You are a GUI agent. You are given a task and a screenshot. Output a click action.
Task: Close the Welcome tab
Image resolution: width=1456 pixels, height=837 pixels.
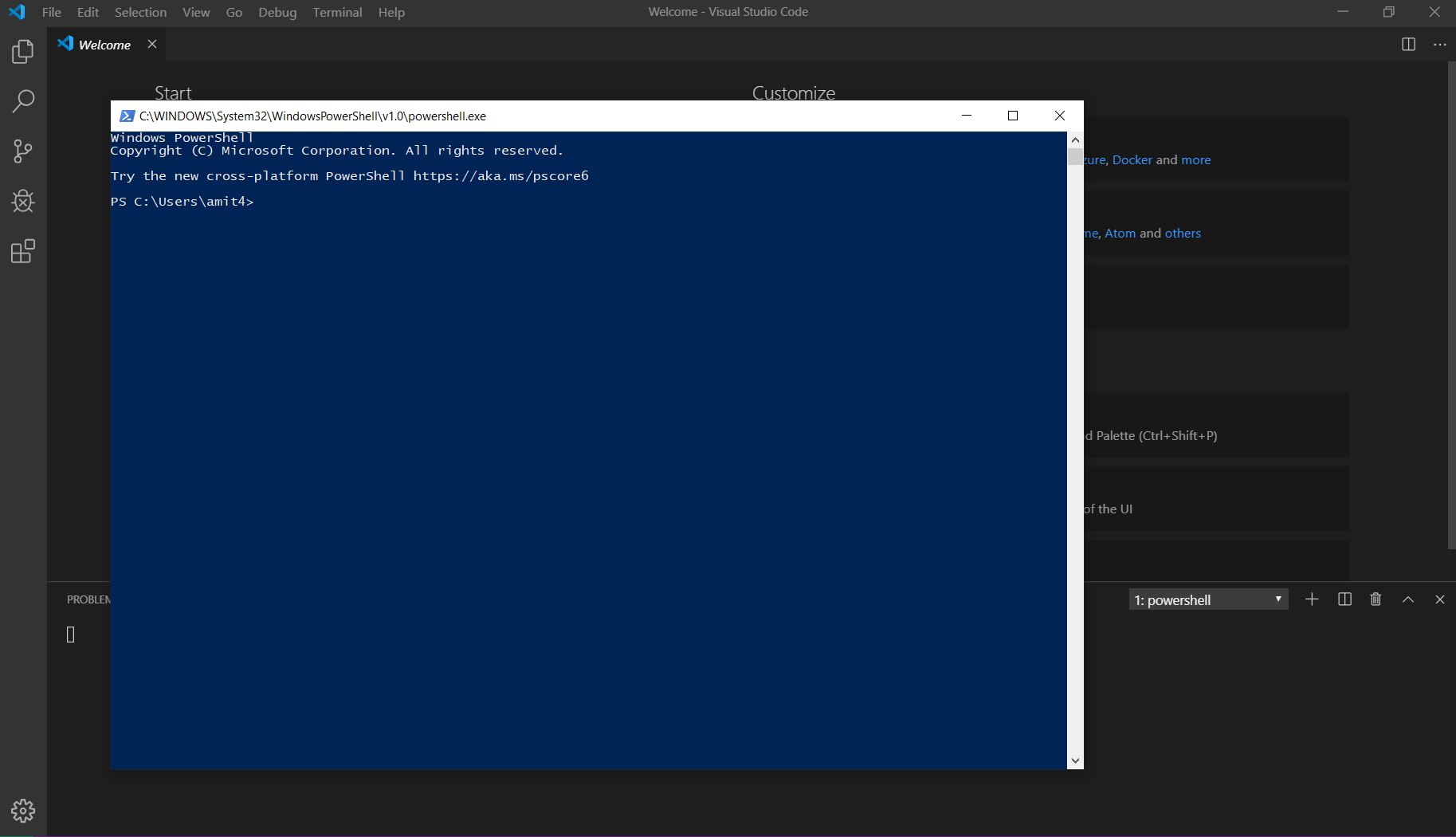pos(152,45)
